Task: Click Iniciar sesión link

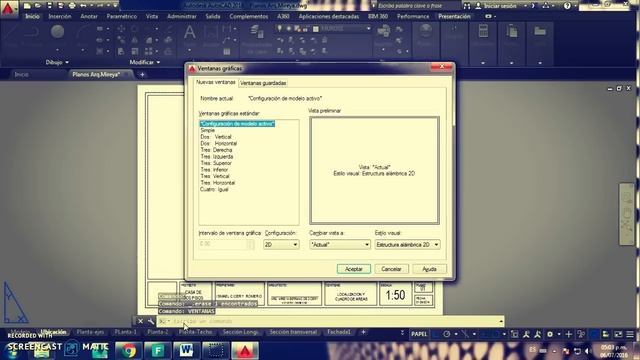Action: (500, 6)
